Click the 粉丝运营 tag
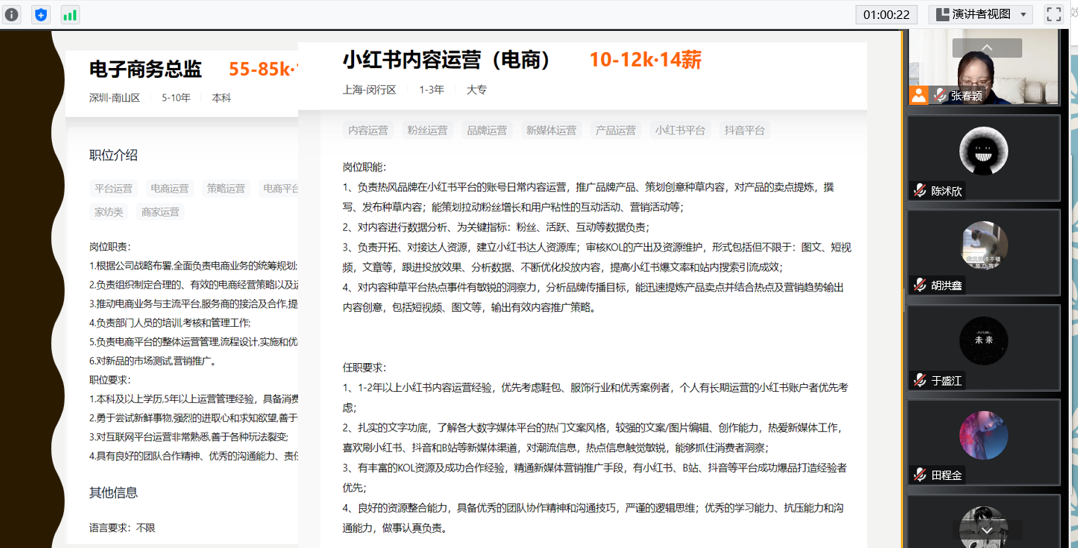This screenshot has width=1083, height=548. [428, 130]
